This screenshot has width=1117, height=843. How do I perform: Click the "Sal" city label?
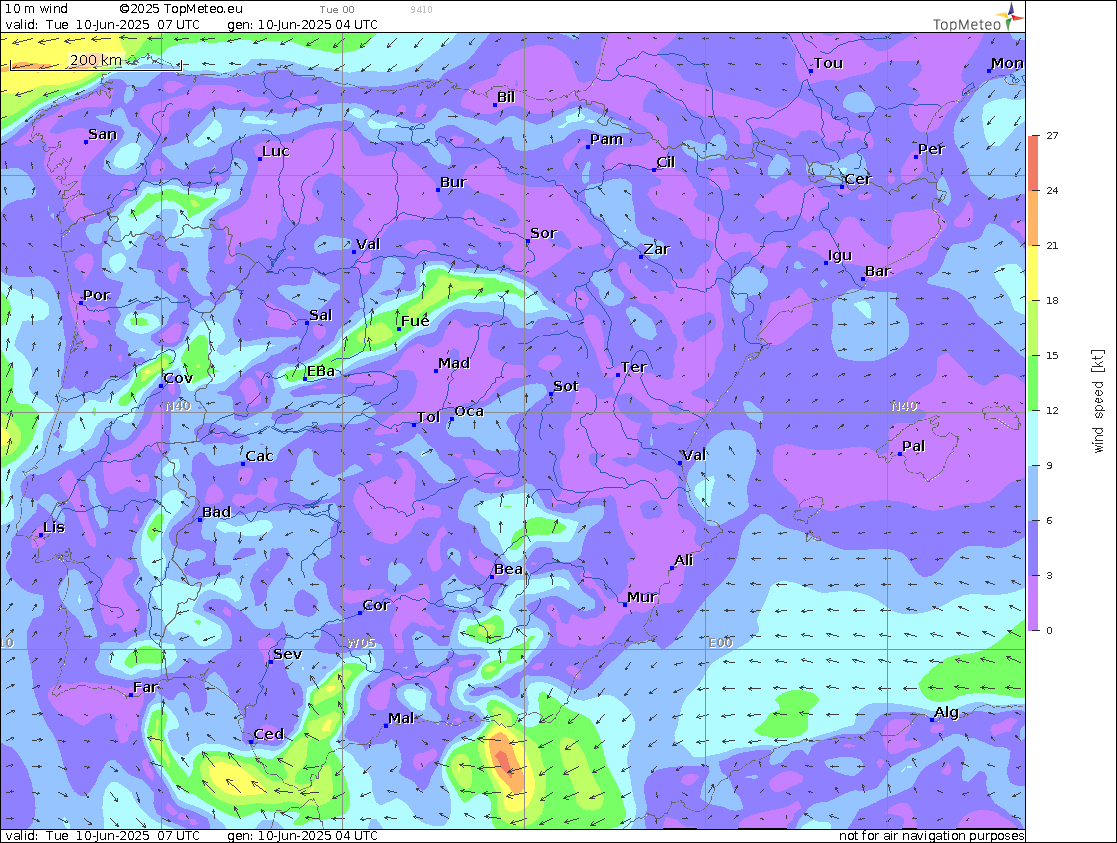pos(320,315)
